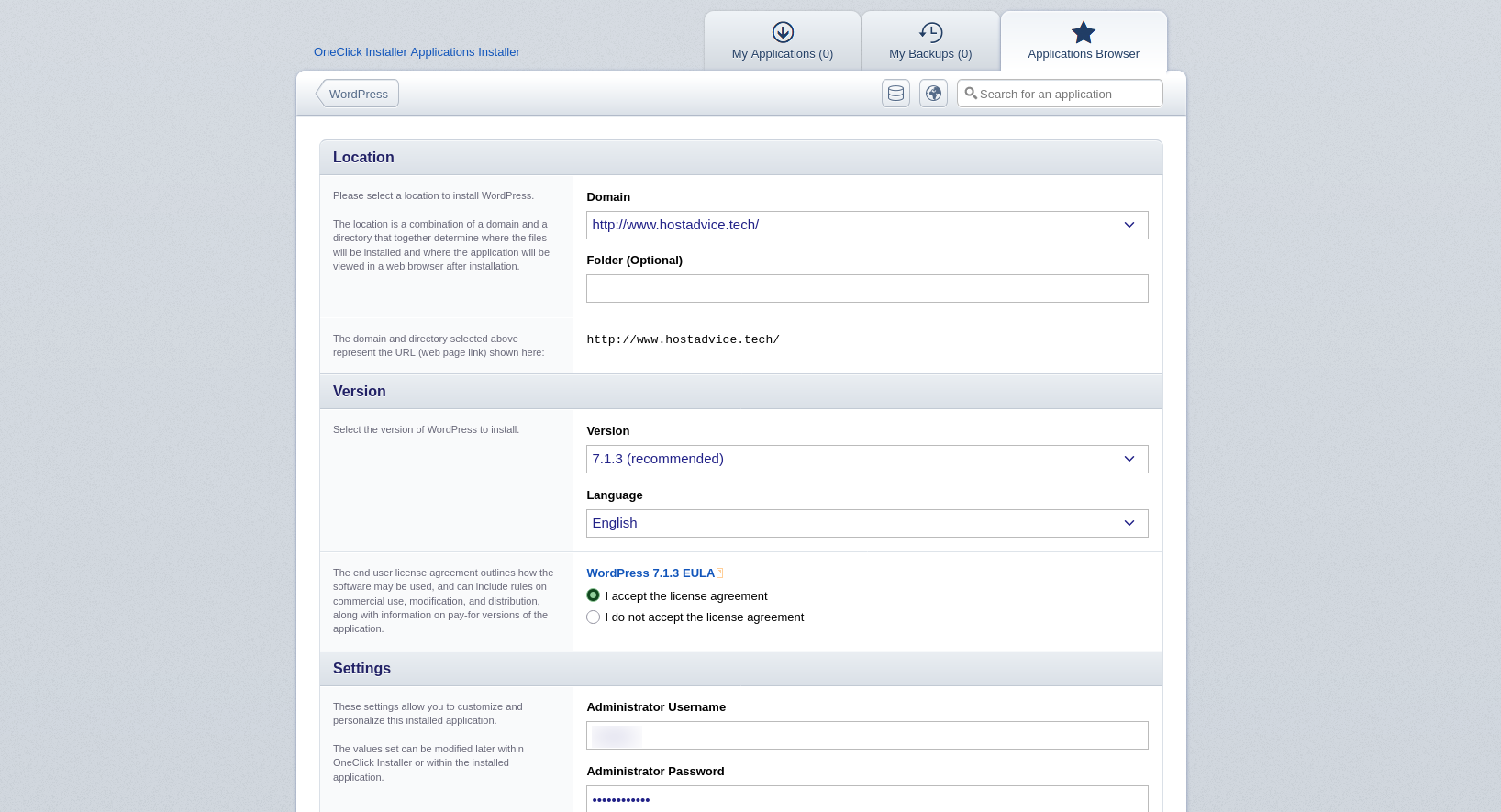
Task: Click 'Select the version of WordPress to install.' text
Action: coord(426,429)
